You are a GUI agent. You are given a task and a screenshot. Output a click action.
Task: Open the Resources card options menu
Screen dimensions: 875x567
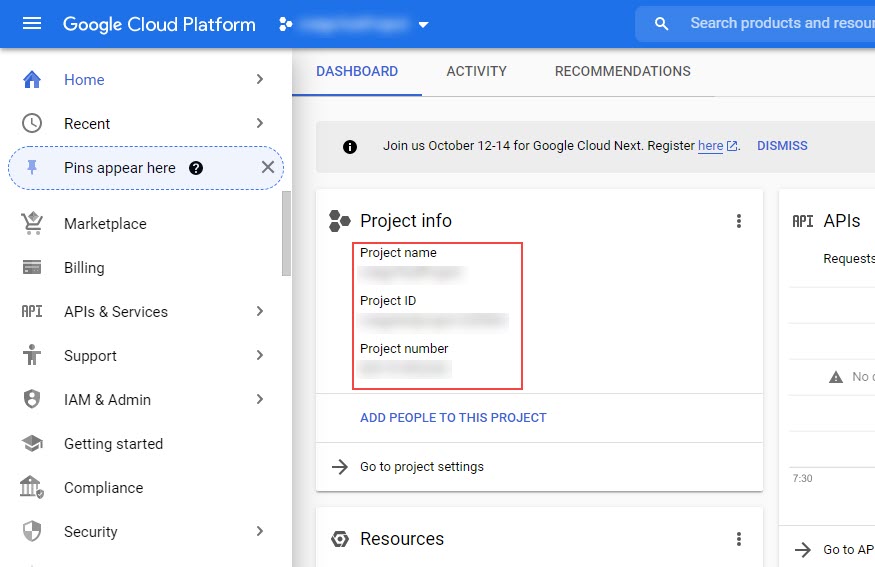click(739, 539)
